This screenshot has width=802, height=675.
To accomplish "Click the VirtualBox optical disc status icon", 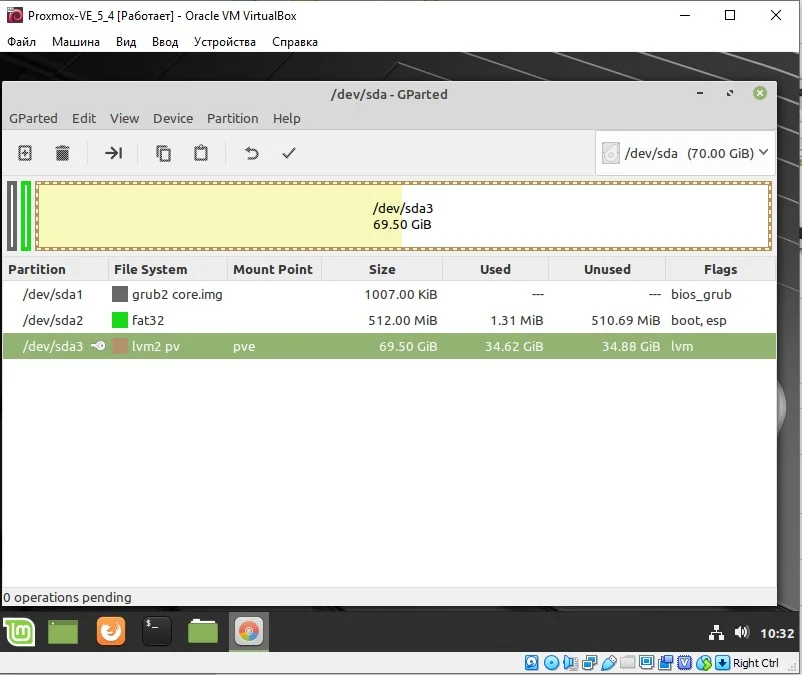I will 551,663.
